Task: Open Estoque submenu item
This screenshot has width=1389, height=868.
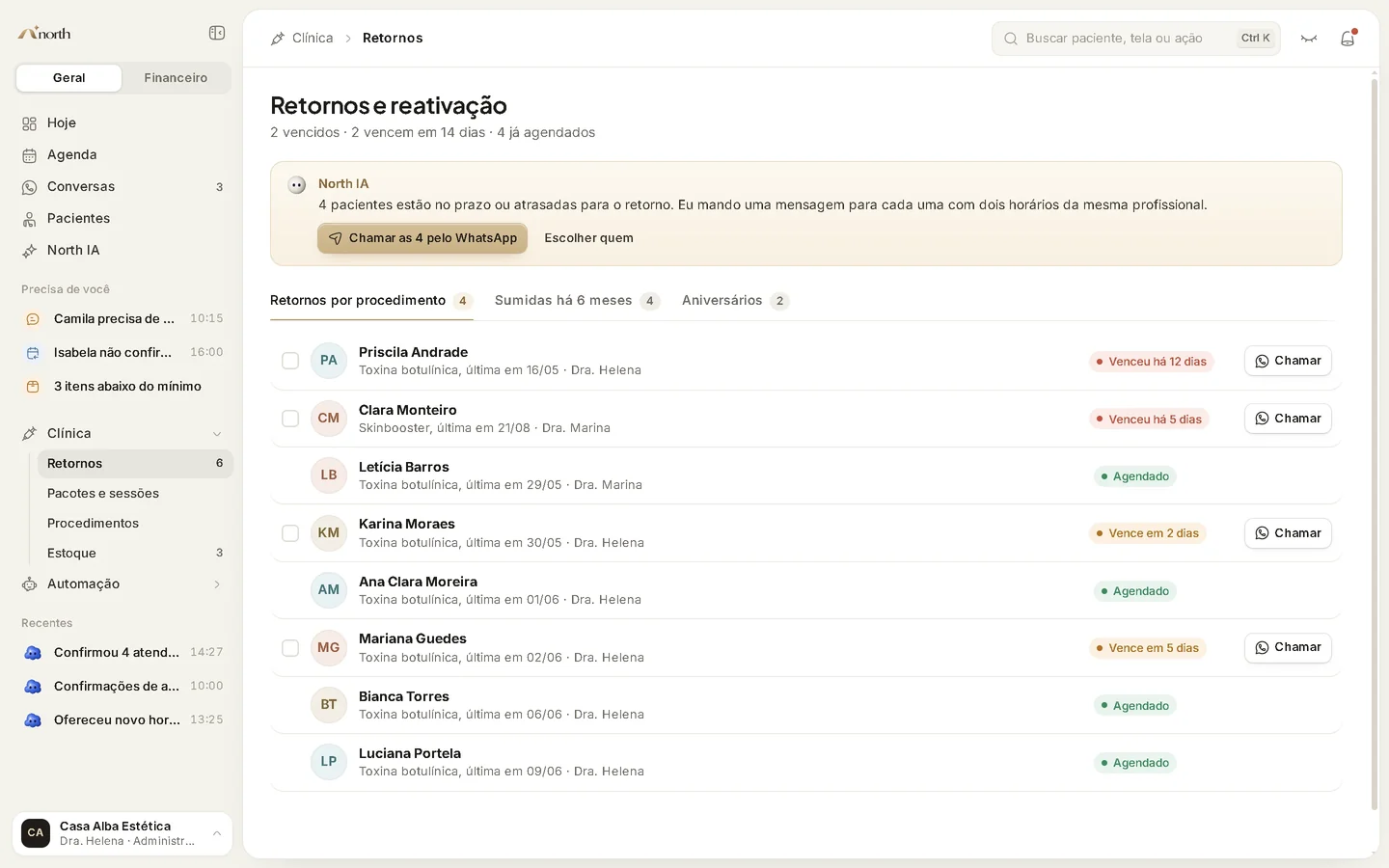Action: click(x=135, y=553)
